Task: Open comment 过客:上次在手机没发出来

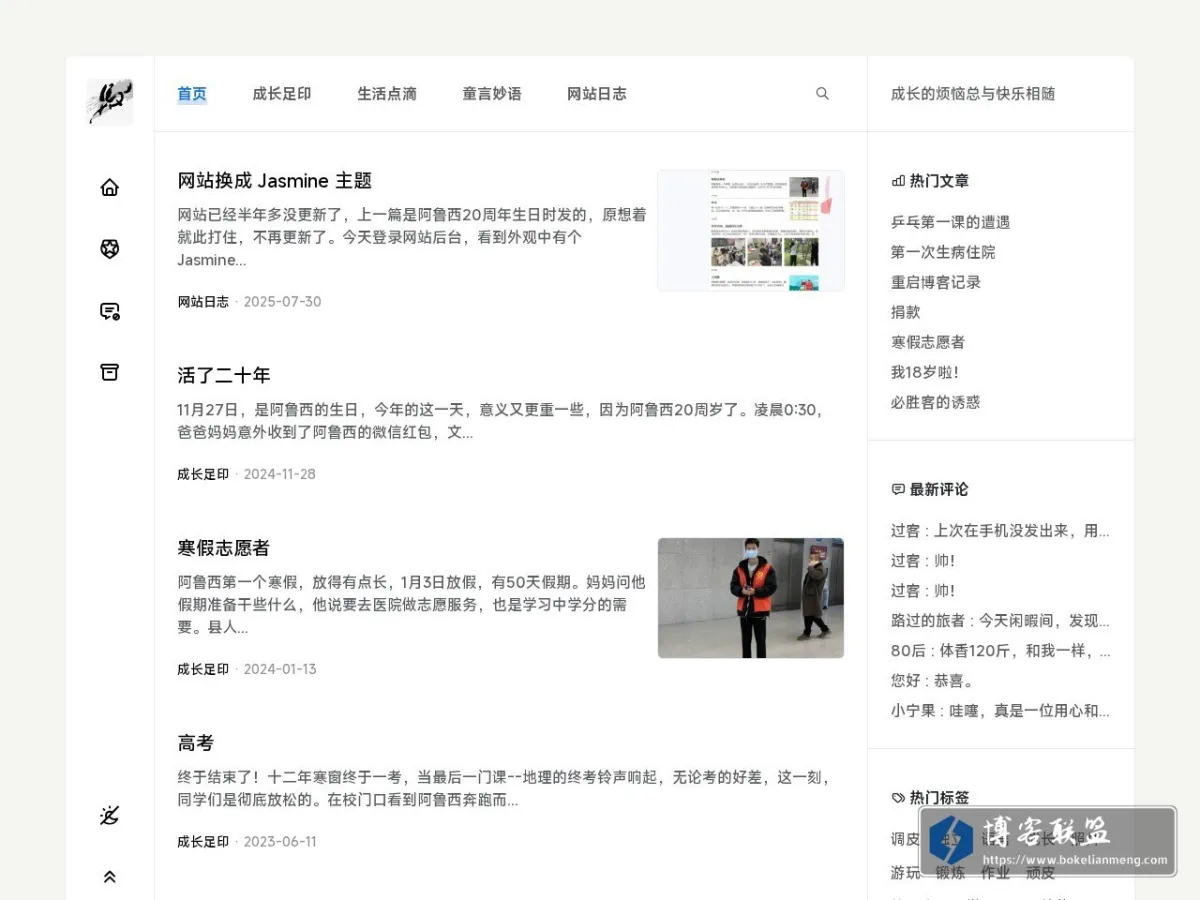Action: 1000,531
